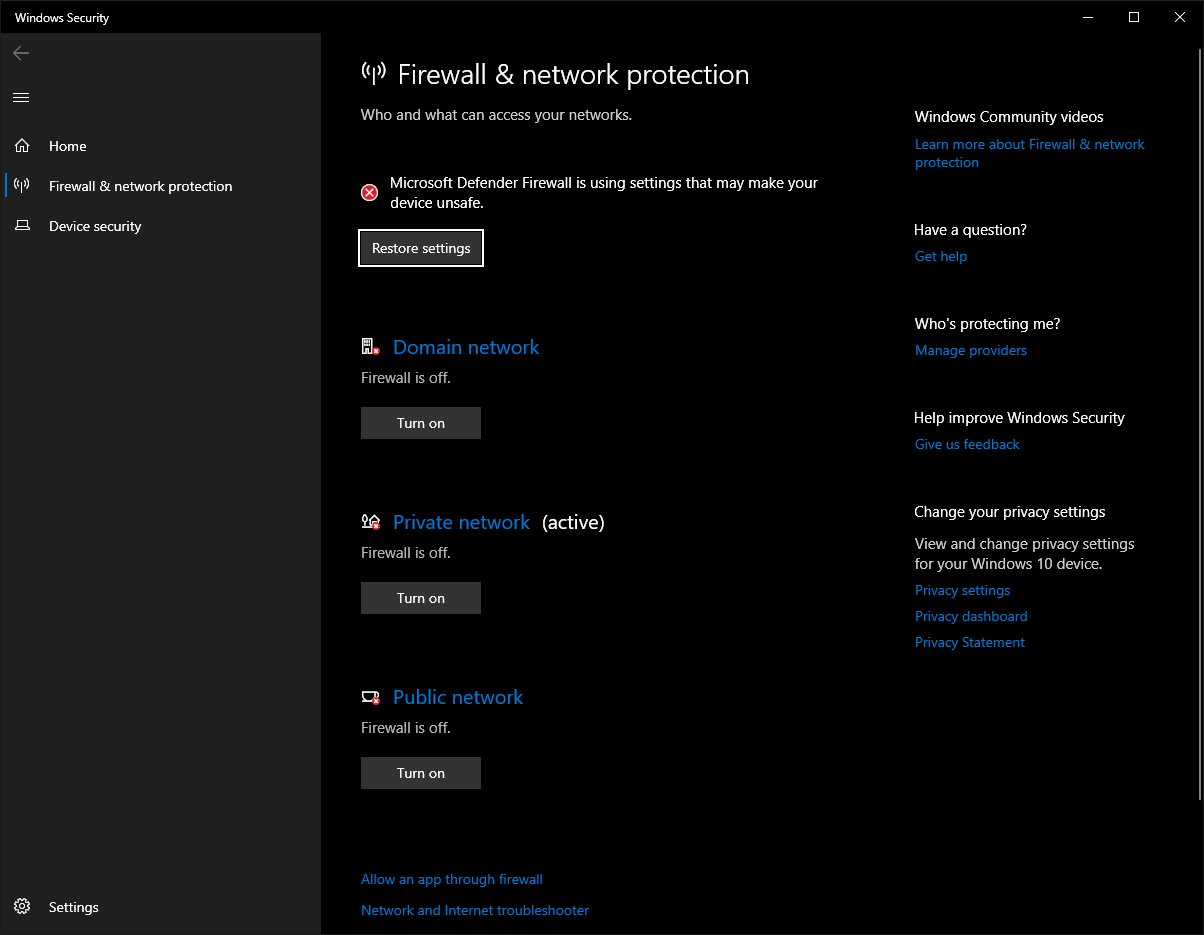Click the 'Windows Community videos' heading
The height and width of the screenshot is (935, 1204).
click(1009, 117)
